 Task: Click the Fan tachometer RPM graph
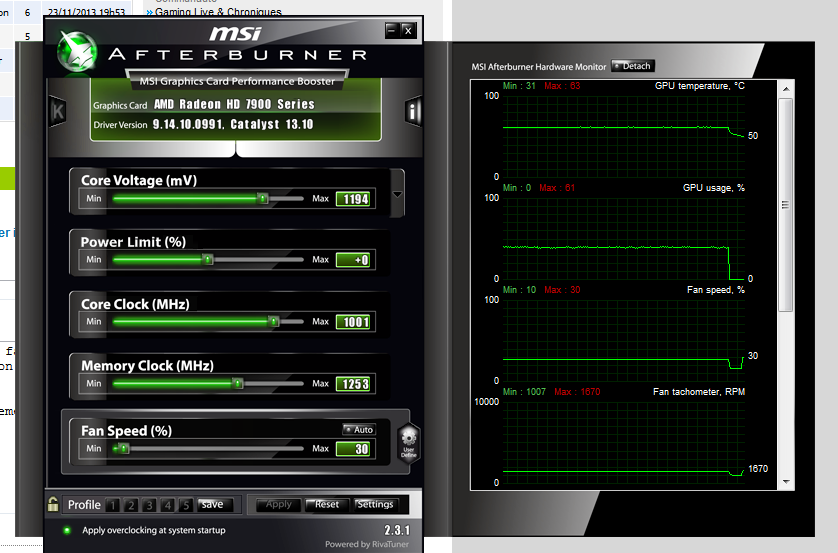(624, 442)
